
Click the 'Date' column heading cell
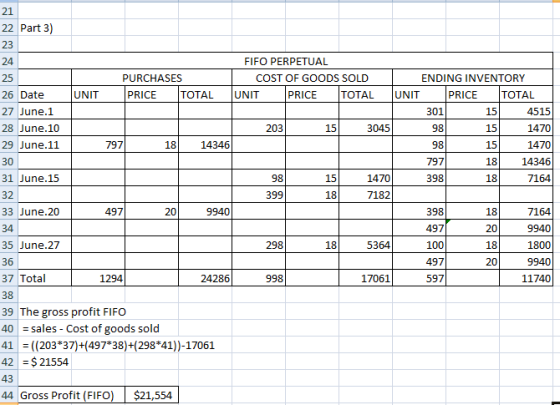pos(44,95)
